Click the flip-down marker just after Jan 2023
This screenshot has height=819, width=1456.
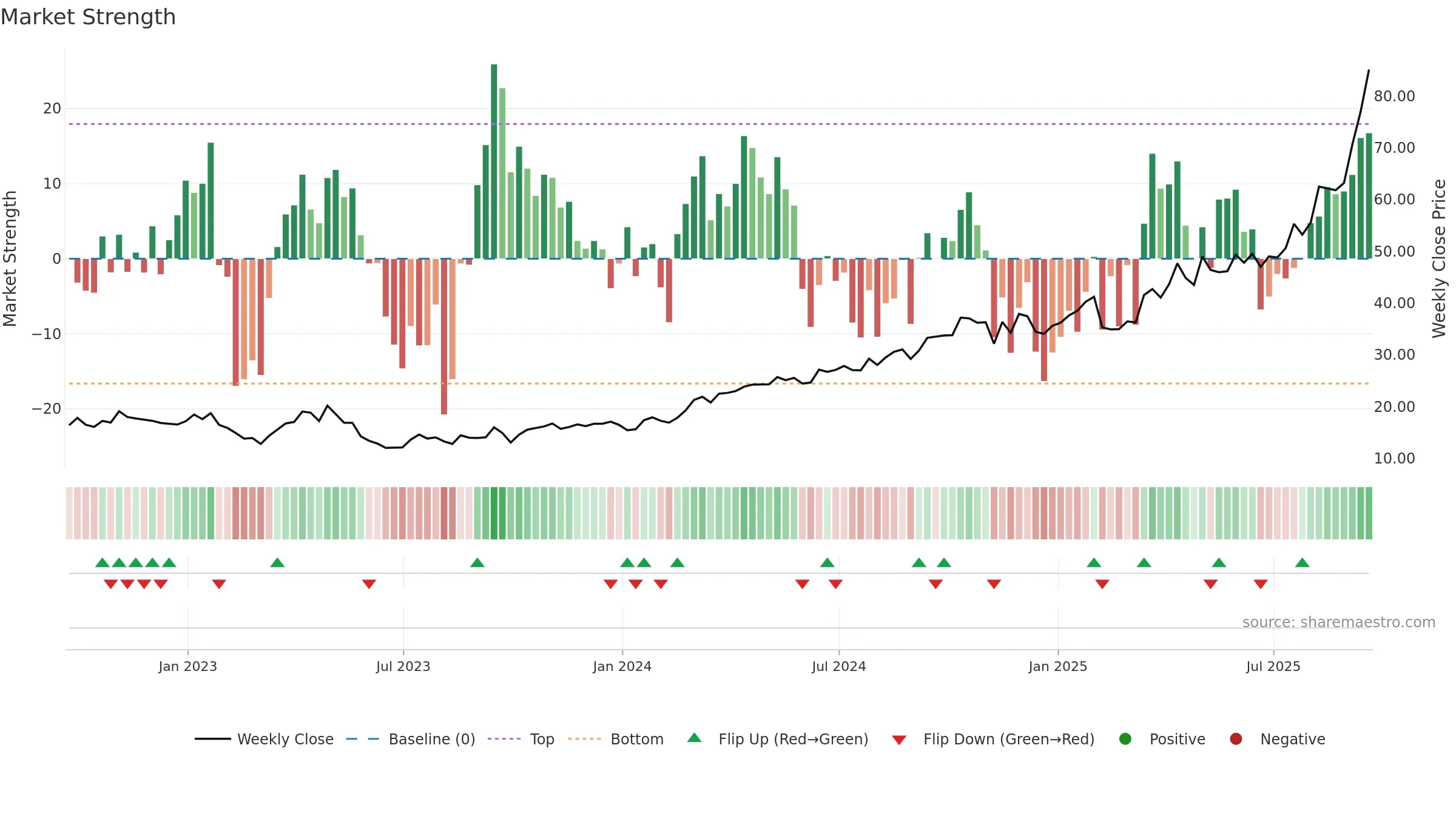pos(219,584)
